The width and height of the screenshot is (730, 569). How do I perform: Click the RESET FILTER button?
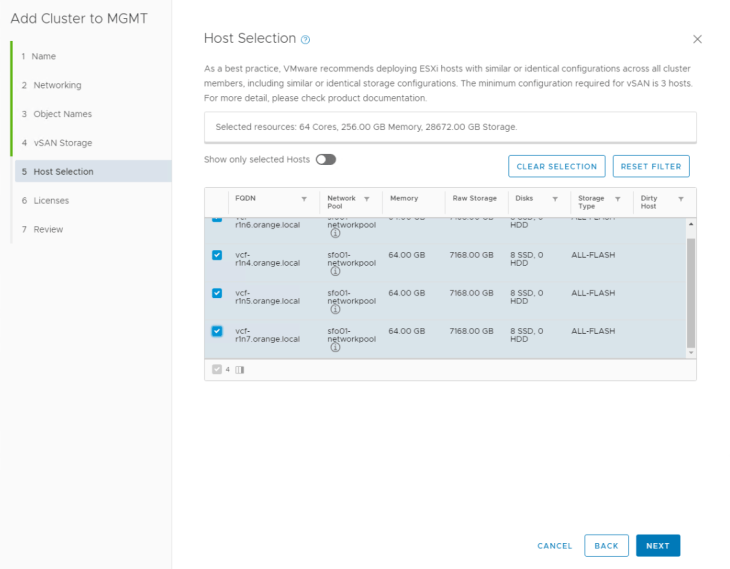[651, 166]
